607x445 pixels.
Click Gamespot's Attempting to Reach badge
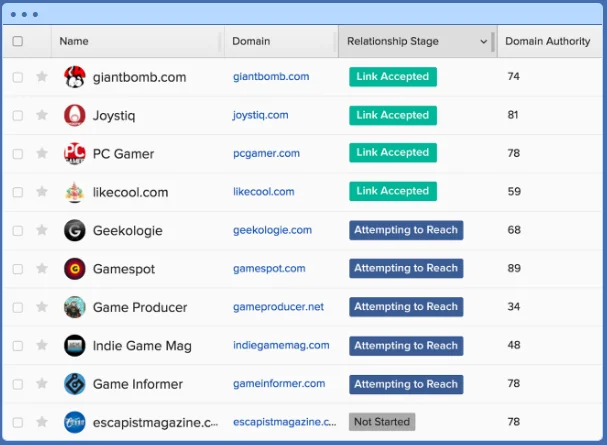tap(406, 268)
